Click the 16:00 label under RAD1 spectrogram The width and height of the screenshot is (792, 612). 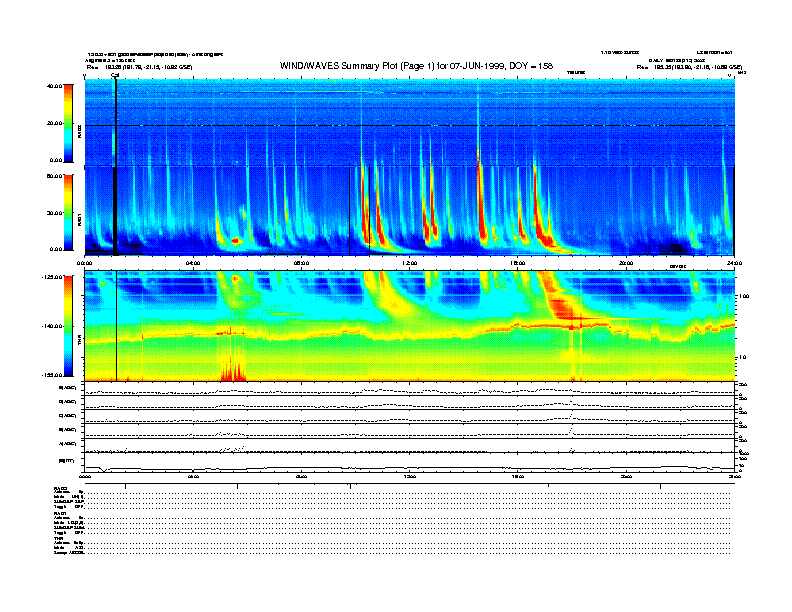point(518,263)
